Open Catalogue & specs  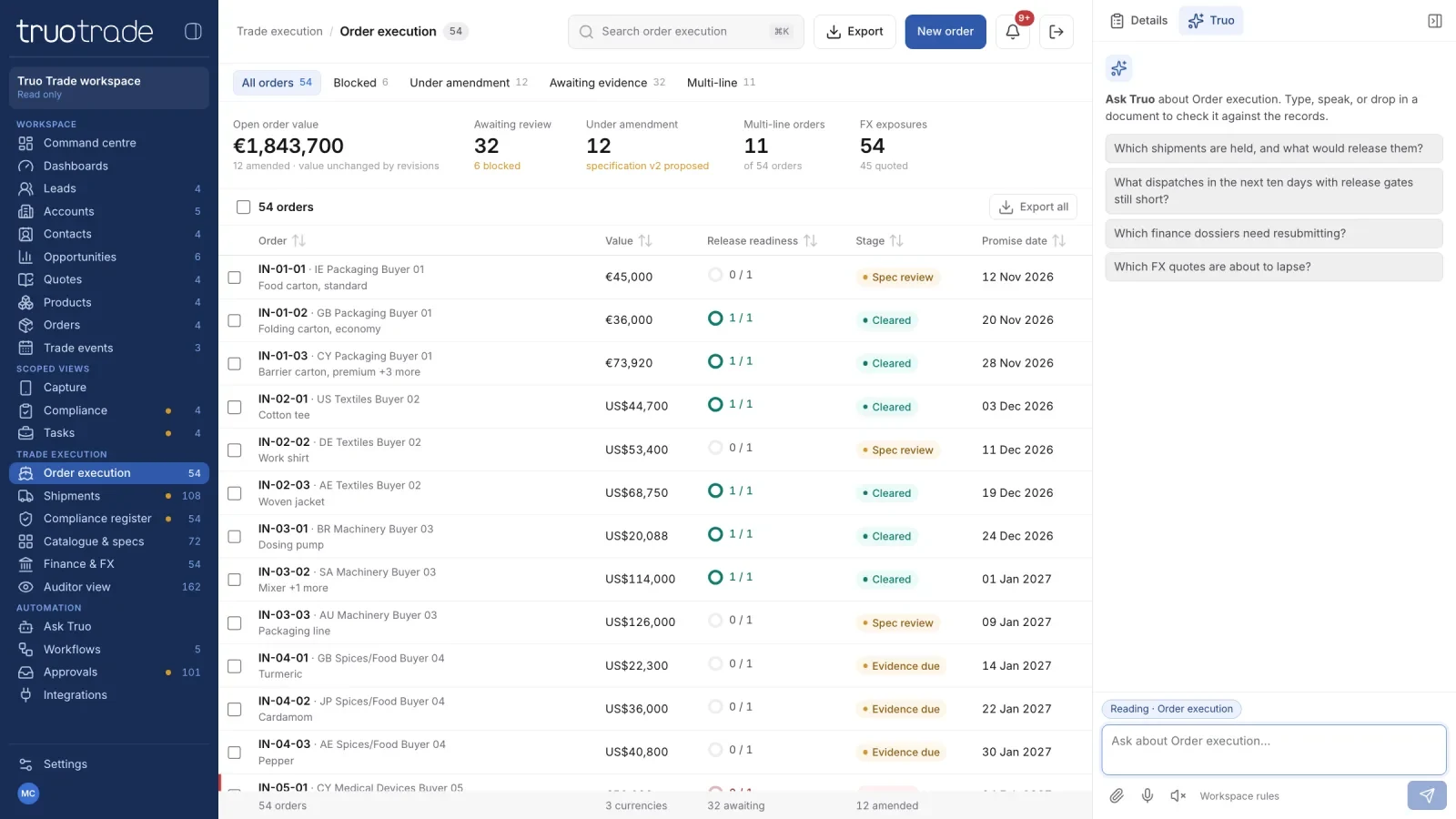click(x=109, y=541)
